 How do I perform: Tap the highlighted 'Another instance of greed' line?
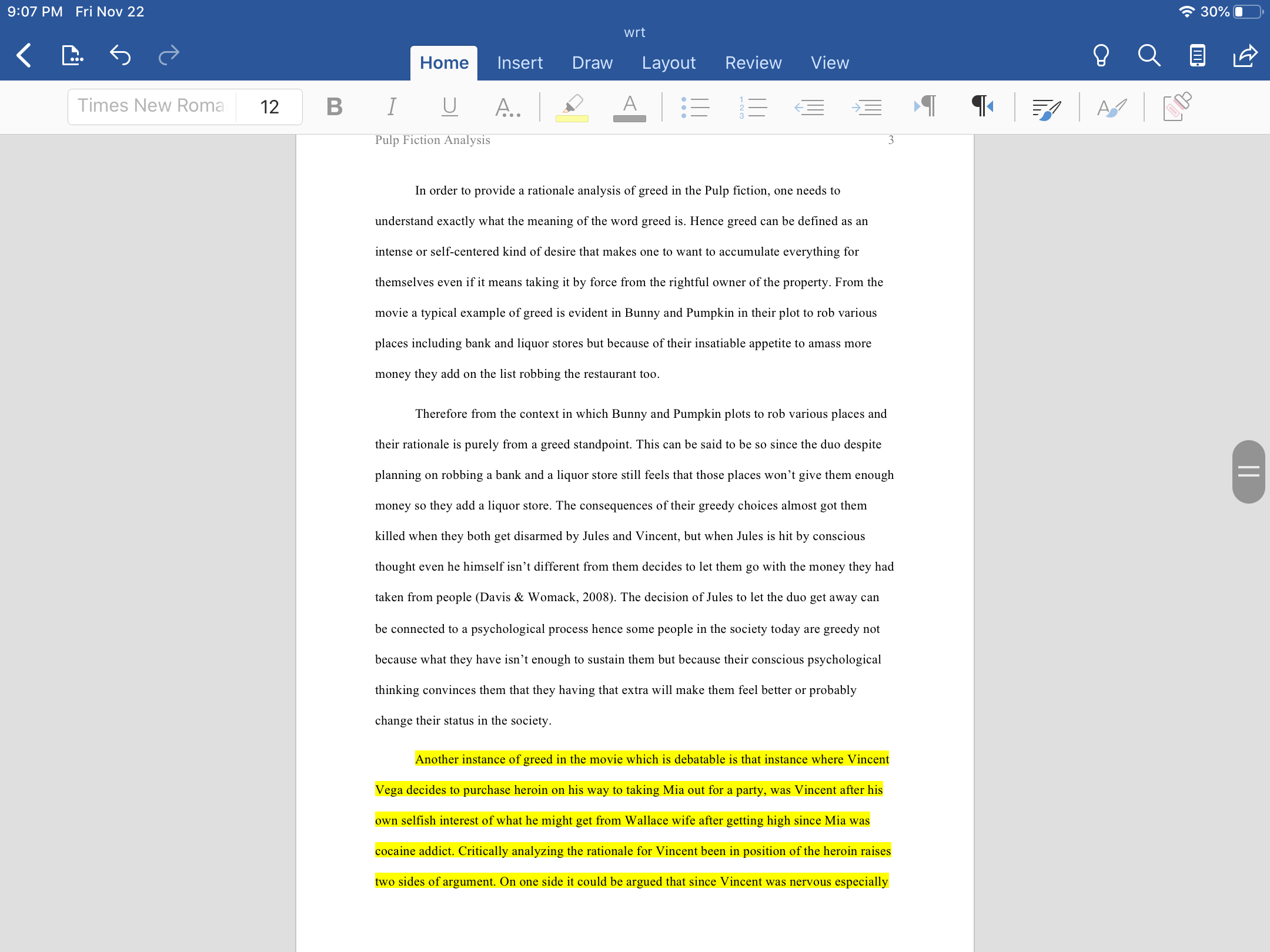(x=652, y=759)
